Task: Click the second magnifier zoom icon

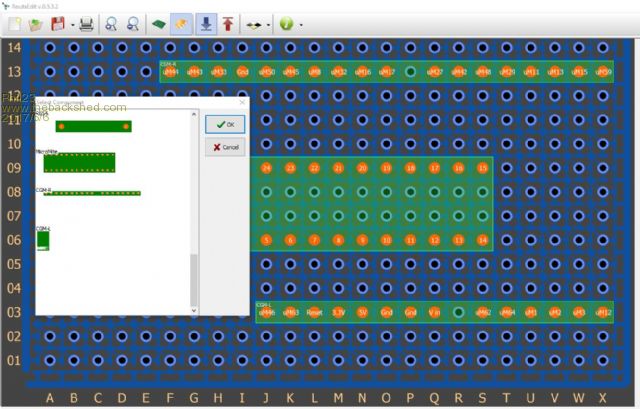Action: click(133, 23)
